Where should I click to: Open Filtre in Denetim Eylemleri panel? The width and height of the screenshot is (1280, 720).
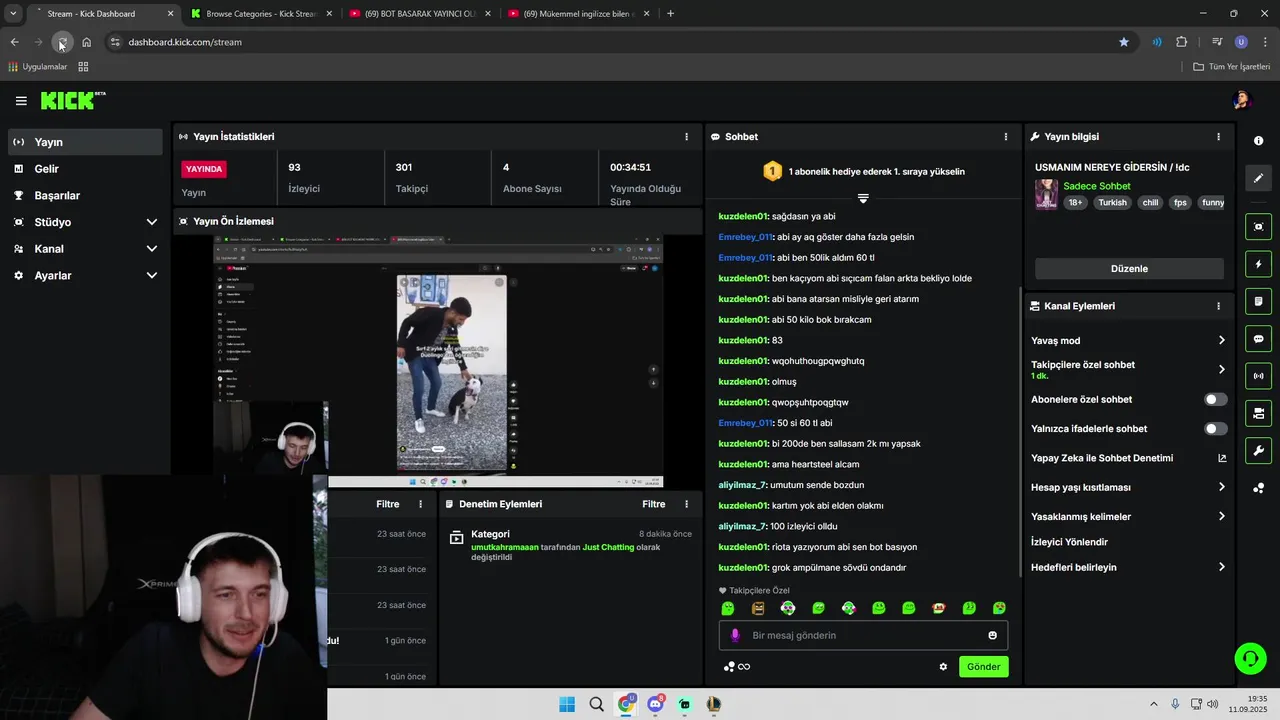click(x=654, y=504)
